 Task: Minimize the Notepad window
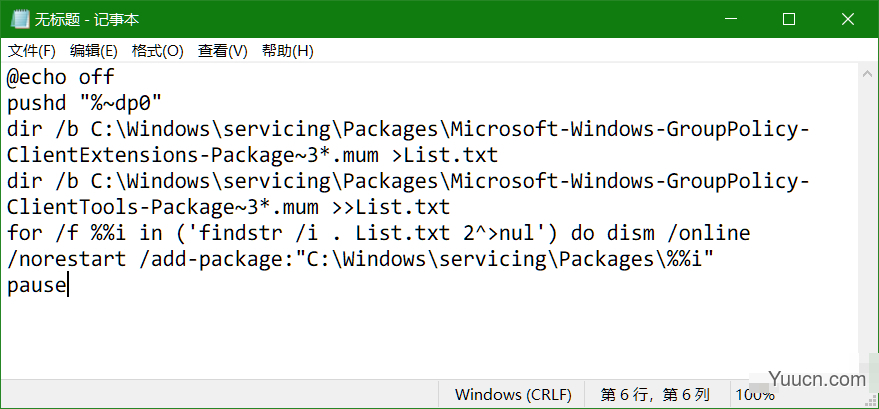[730, 19]
